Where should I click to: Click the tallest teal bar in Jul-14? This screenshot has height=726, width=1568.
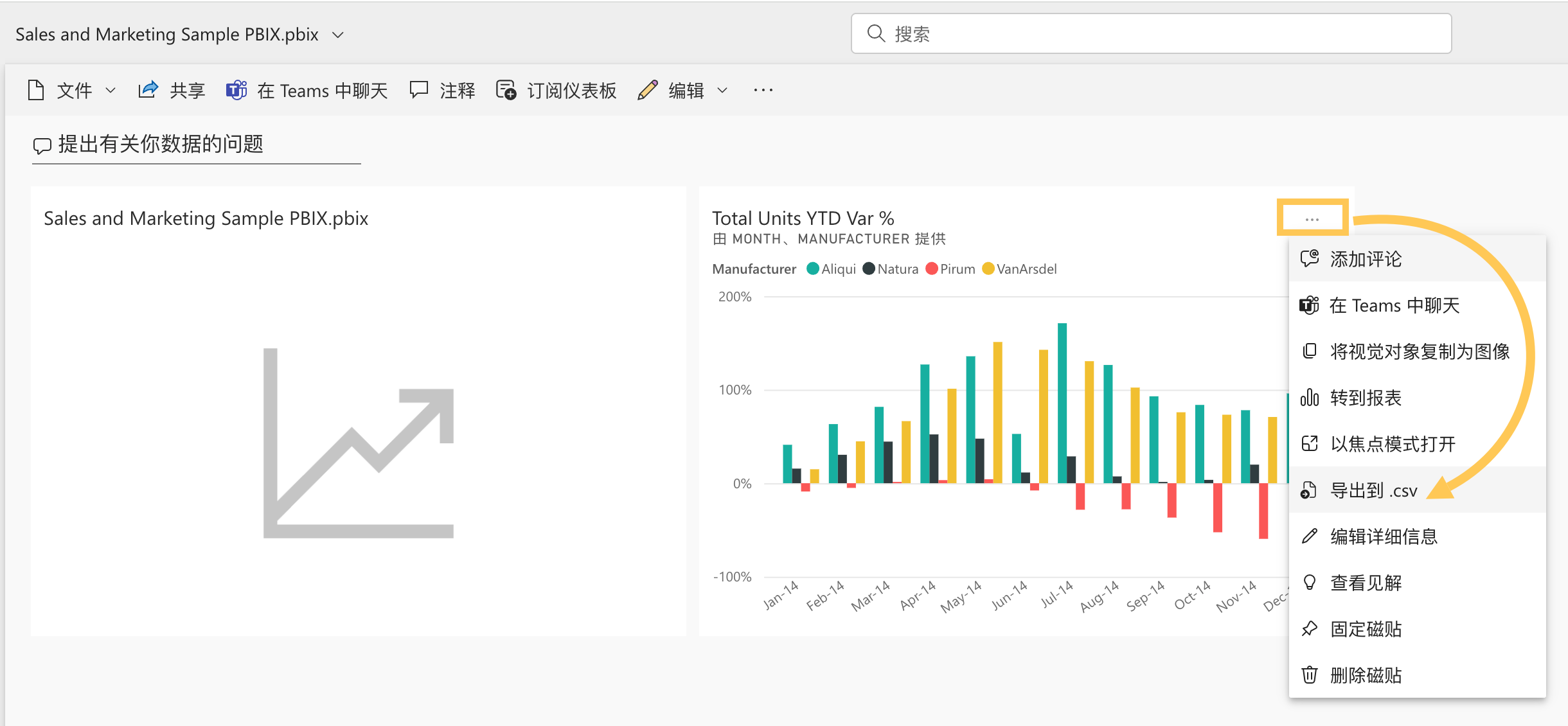click(1062, 403)
